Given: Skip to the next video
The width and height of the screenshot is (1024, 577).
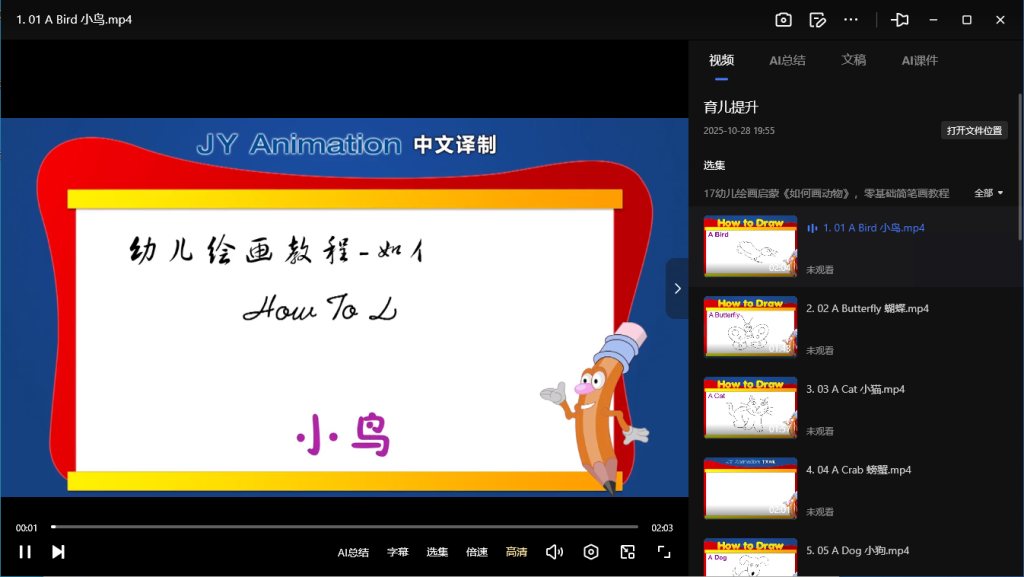Looking at the screenshot, I should tap(58, 551).
